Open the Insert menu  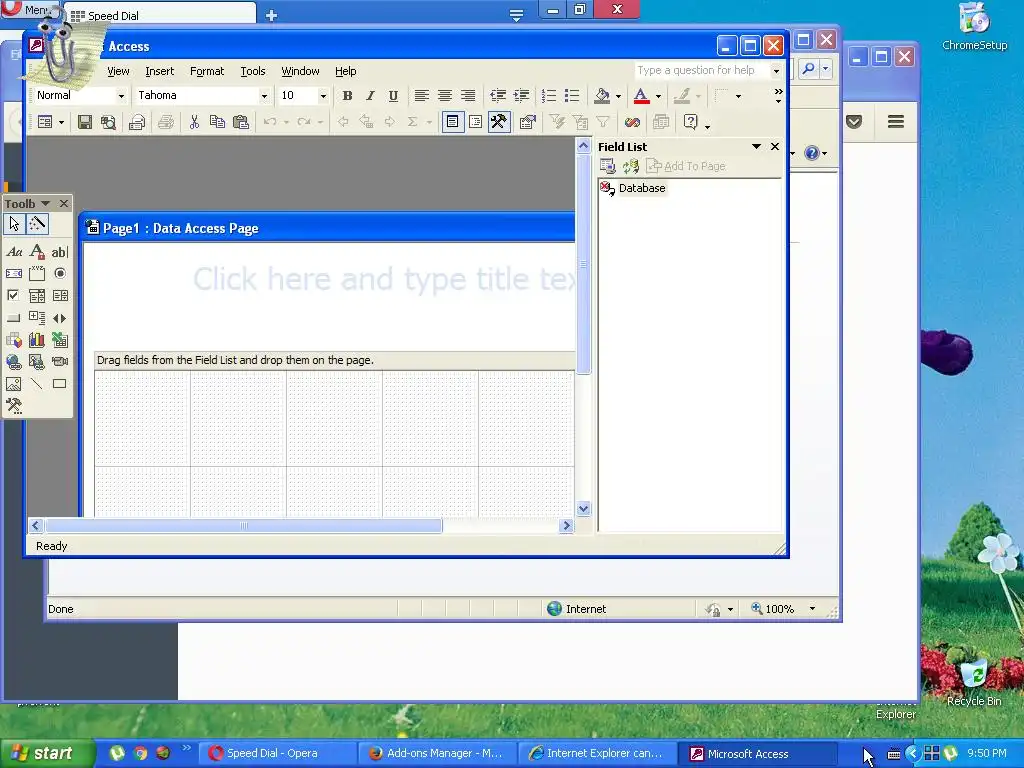point(159,71)
